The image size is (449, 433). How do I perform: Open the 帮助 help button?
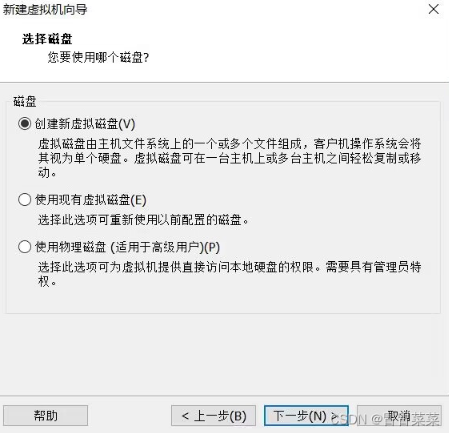point(46,415)
